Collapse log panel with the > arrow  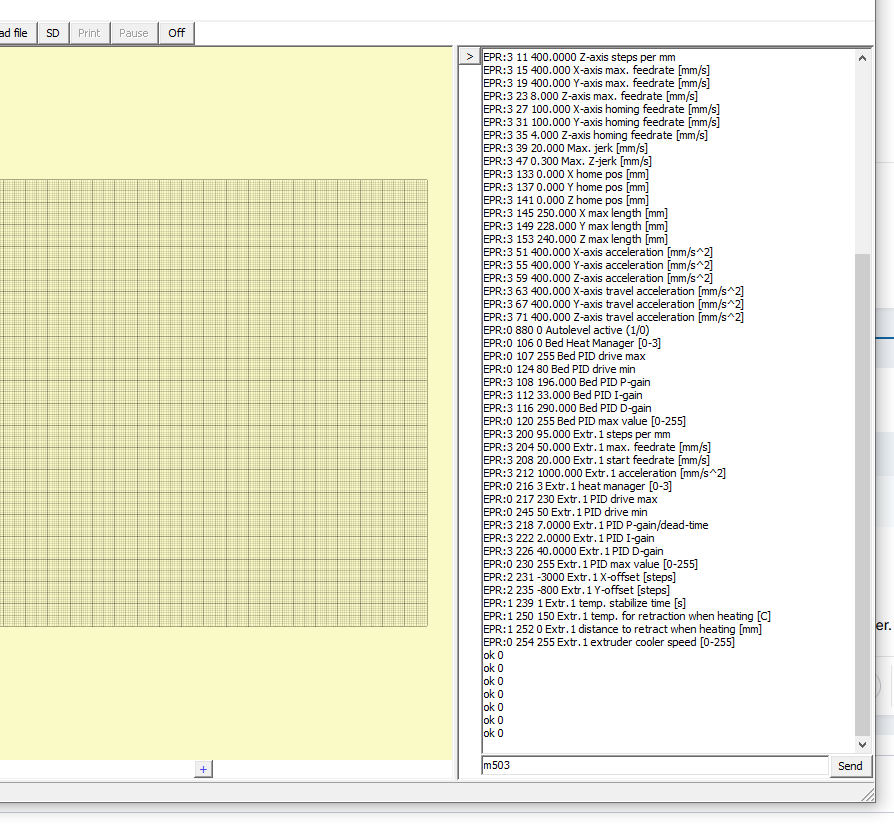pos(469,56)
